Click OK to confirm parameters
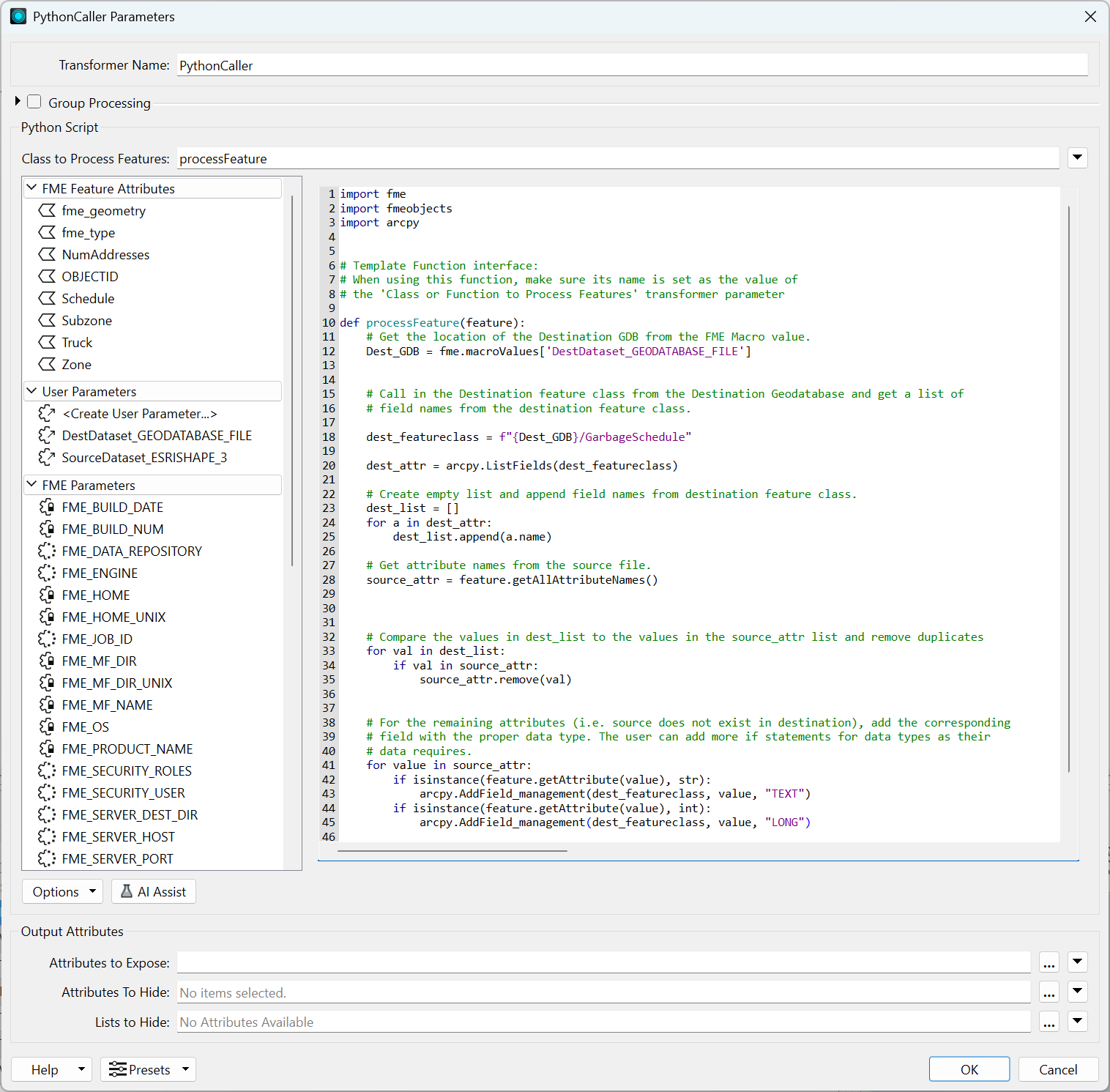The height and width of the screenshot is (1092, 1110). click(x=969, y=1069)
